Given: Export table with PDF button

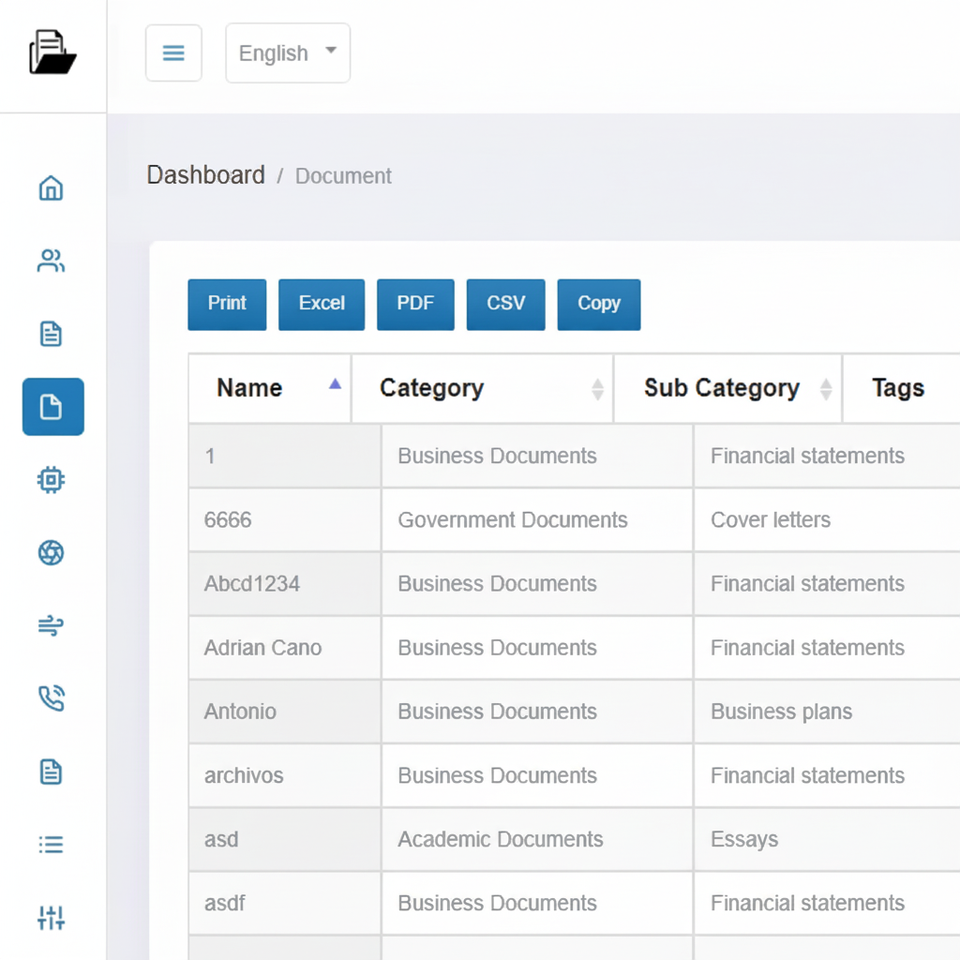Looking at the screenshot, I should pyautogui.click(x=415, y=304).
